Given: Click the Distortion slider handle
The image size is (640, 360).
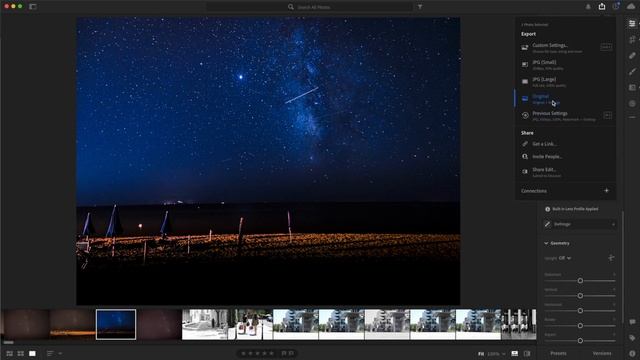Looking at the screenshot, I should (580, 280).
